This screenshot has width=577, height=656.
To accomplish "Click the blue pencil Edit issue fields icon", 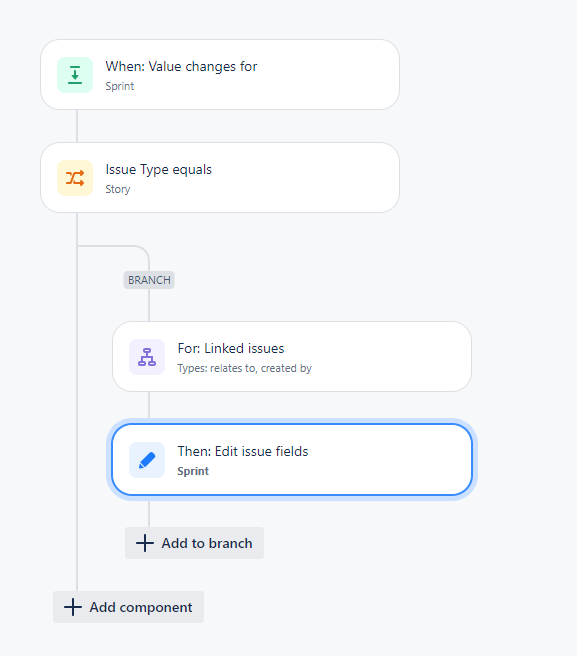I will coord(147,460).
